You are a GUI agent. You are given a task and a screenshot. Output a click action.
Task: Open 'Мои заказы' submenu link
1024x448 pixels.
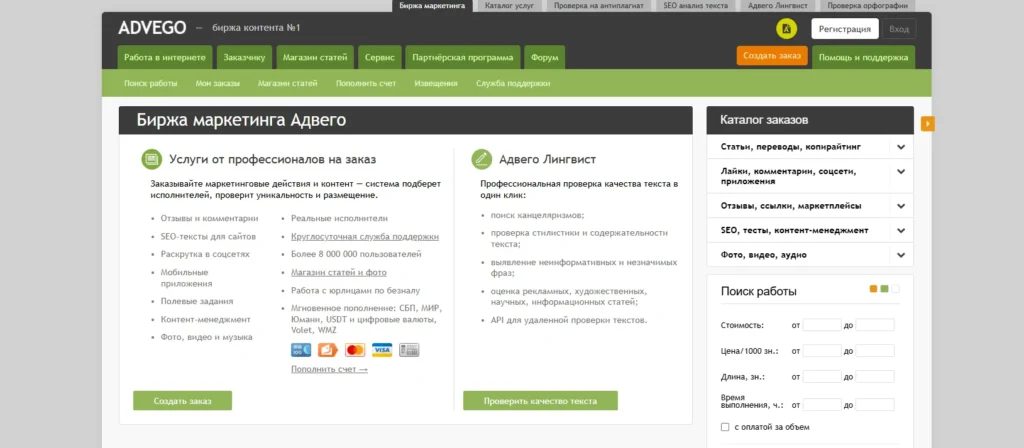click(217, 84)
